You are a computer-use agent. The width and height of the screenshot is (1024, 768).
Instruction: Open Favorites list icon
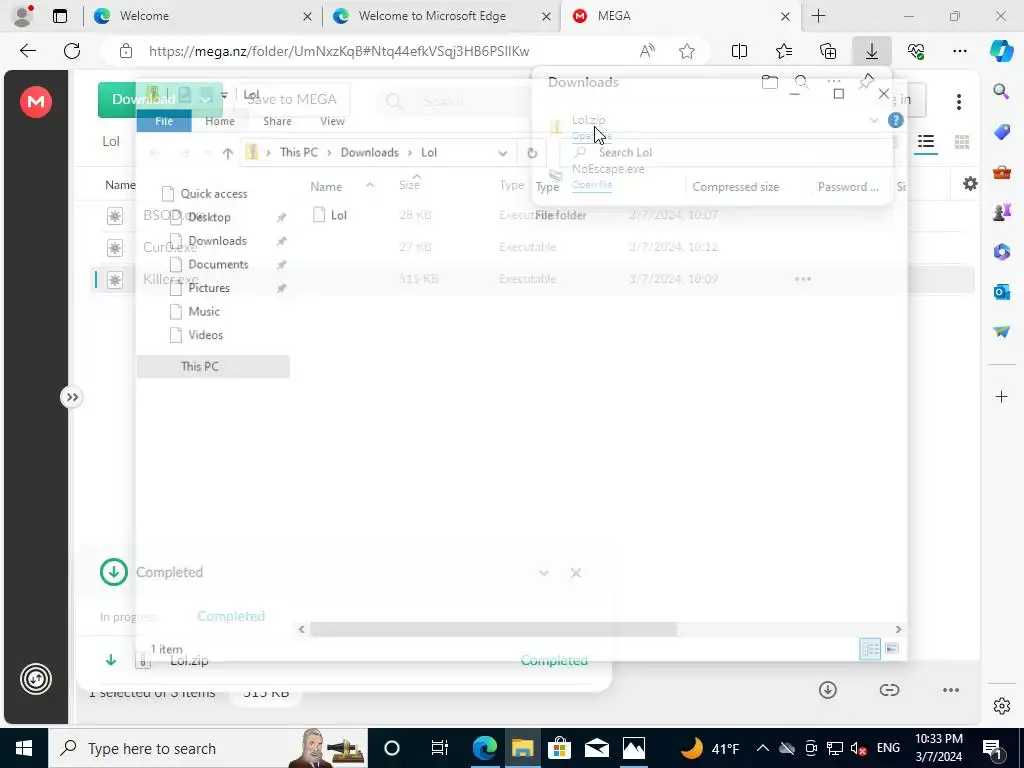784,51
